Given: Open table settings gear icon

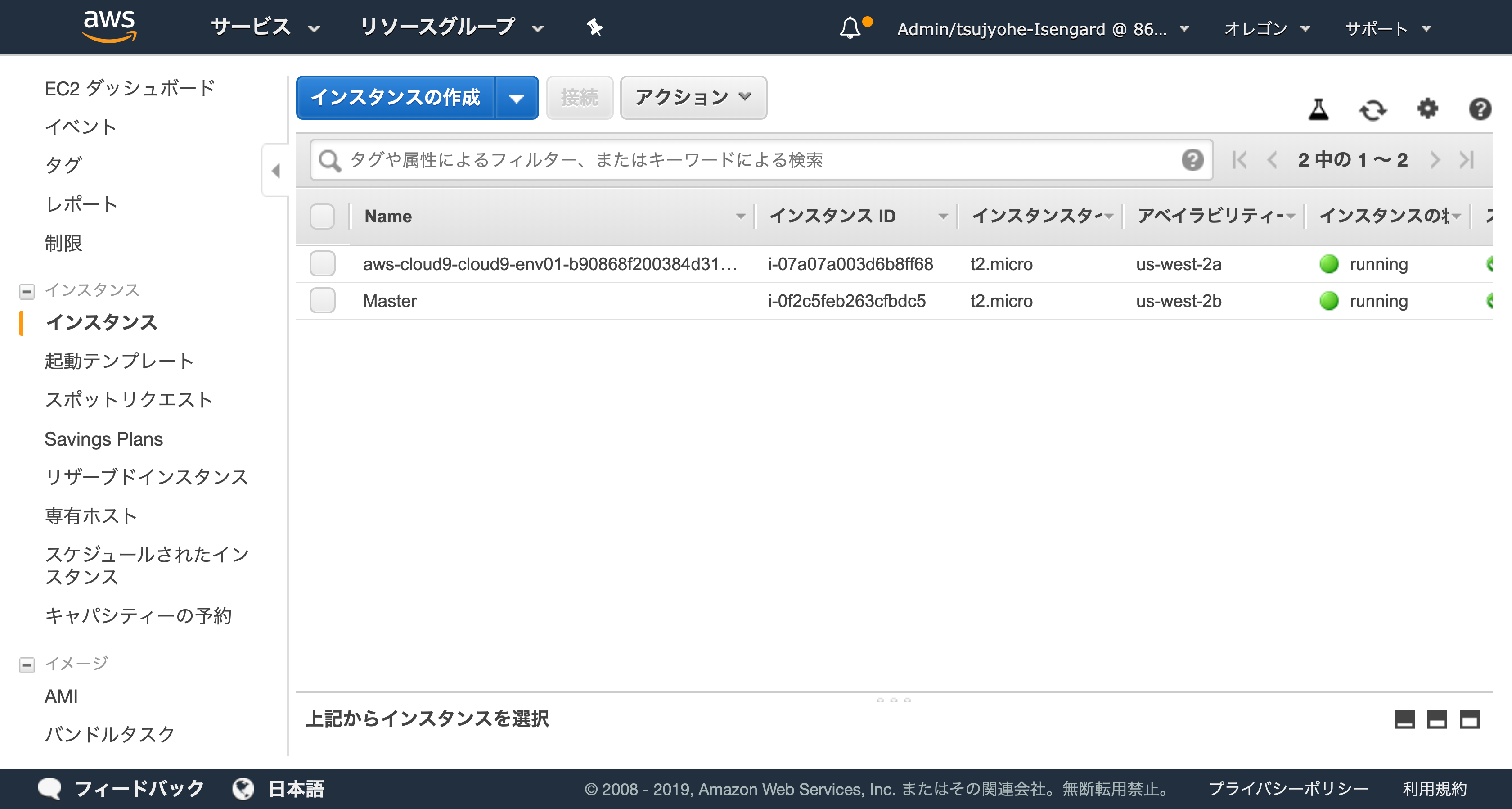Looking at the screenshot, I should (x=1427, y=108).
